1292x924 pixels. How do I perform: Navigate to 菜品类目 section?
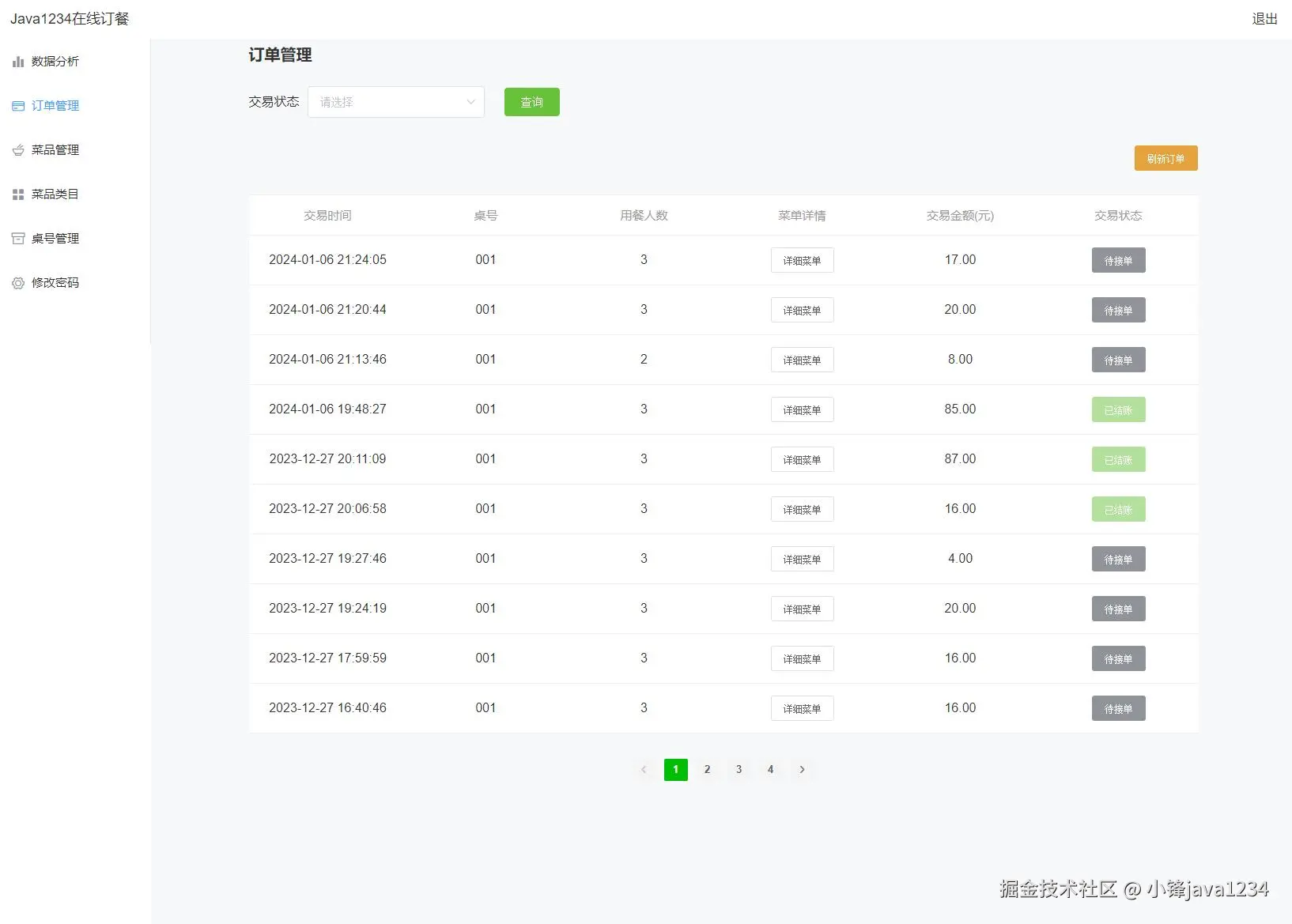pyautogui.click(x=75, y=194)
